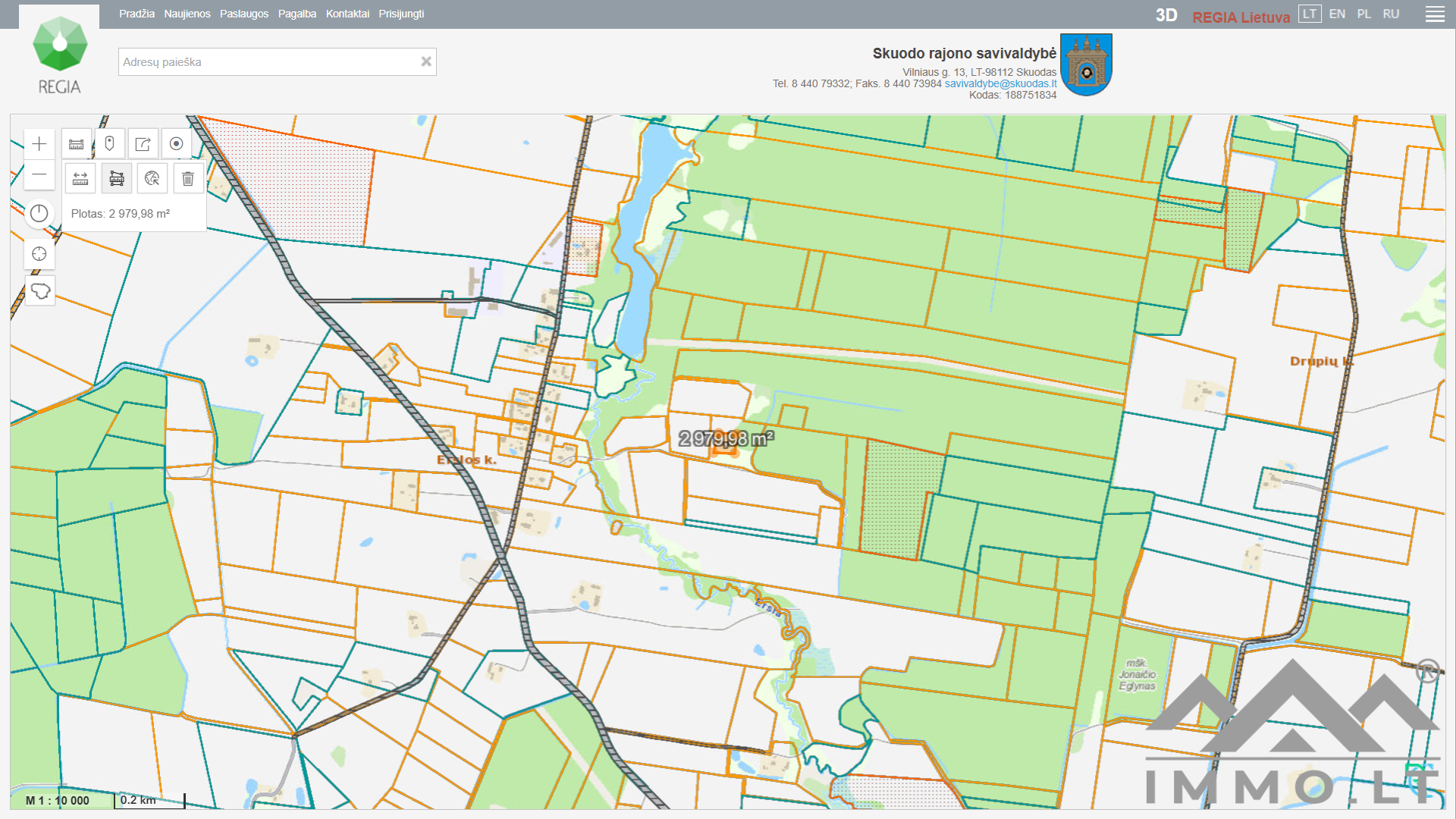Screen dimensions: 1456x819
Task: Click the share map icon
Action: 143,144
